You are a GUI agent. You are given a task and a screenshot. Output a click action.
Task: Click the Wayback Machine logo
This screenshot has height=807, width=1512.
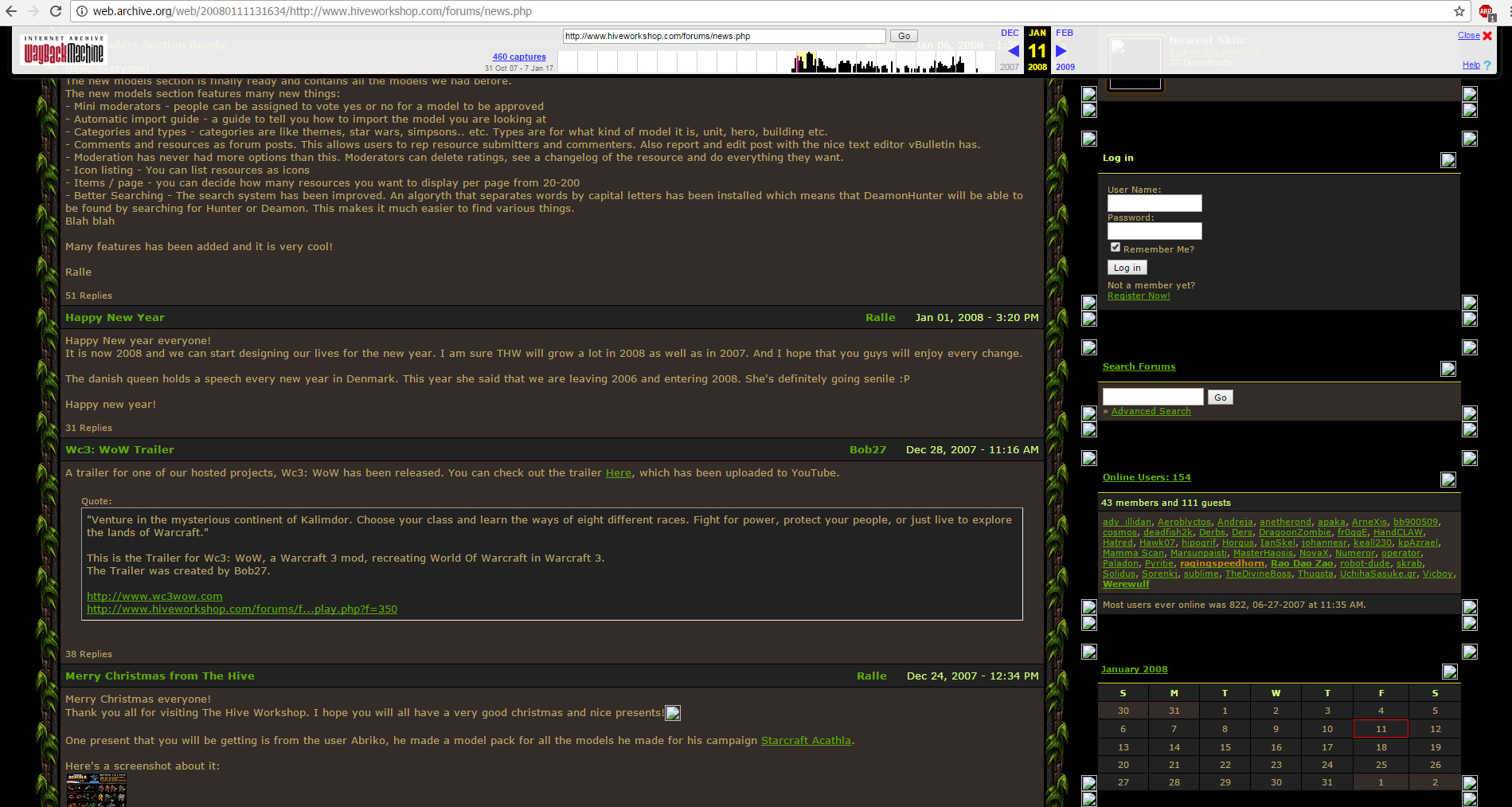(64, 50)
